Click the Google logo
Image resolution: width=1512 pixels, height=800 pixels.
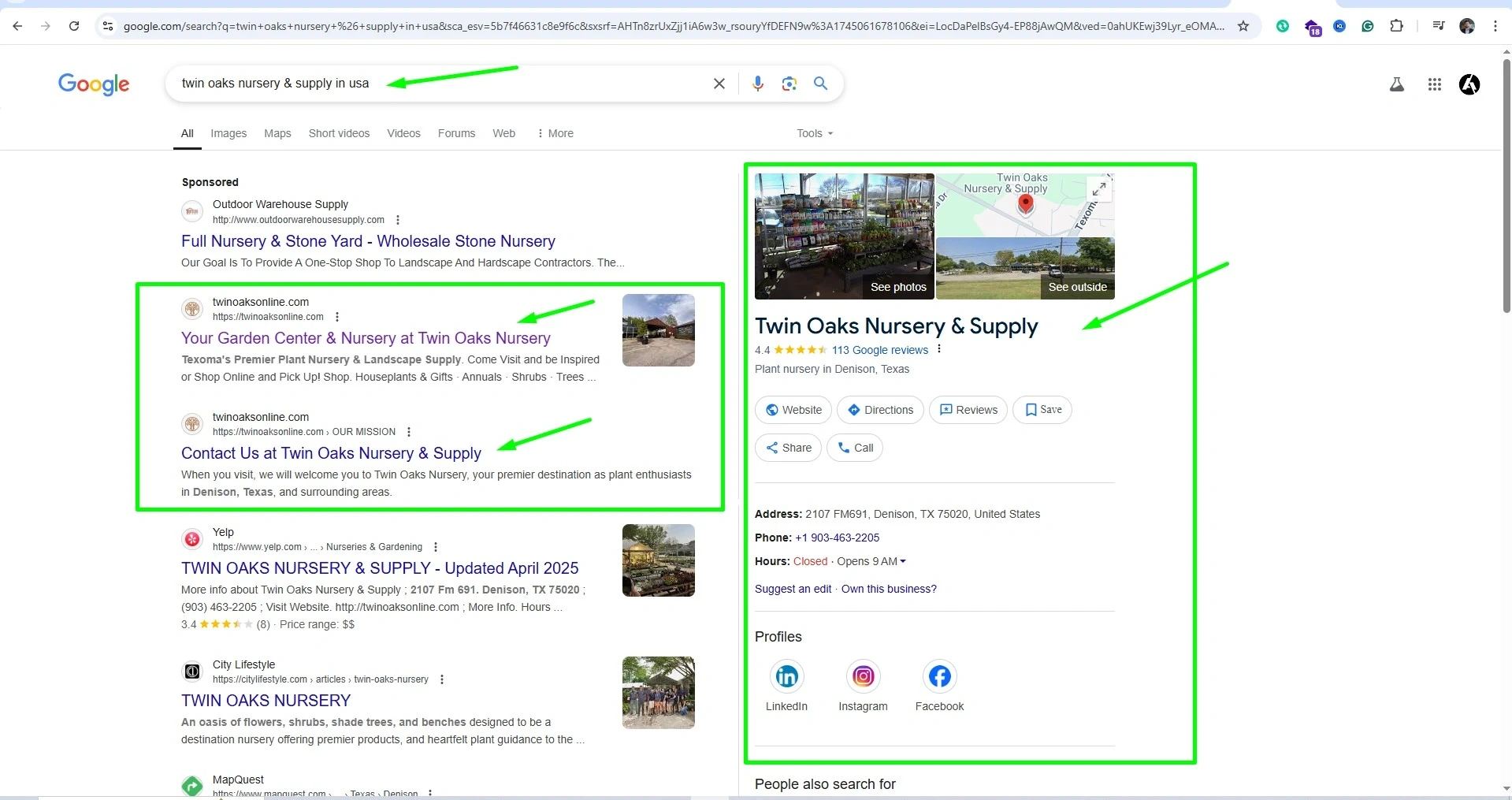click(94, 84)
